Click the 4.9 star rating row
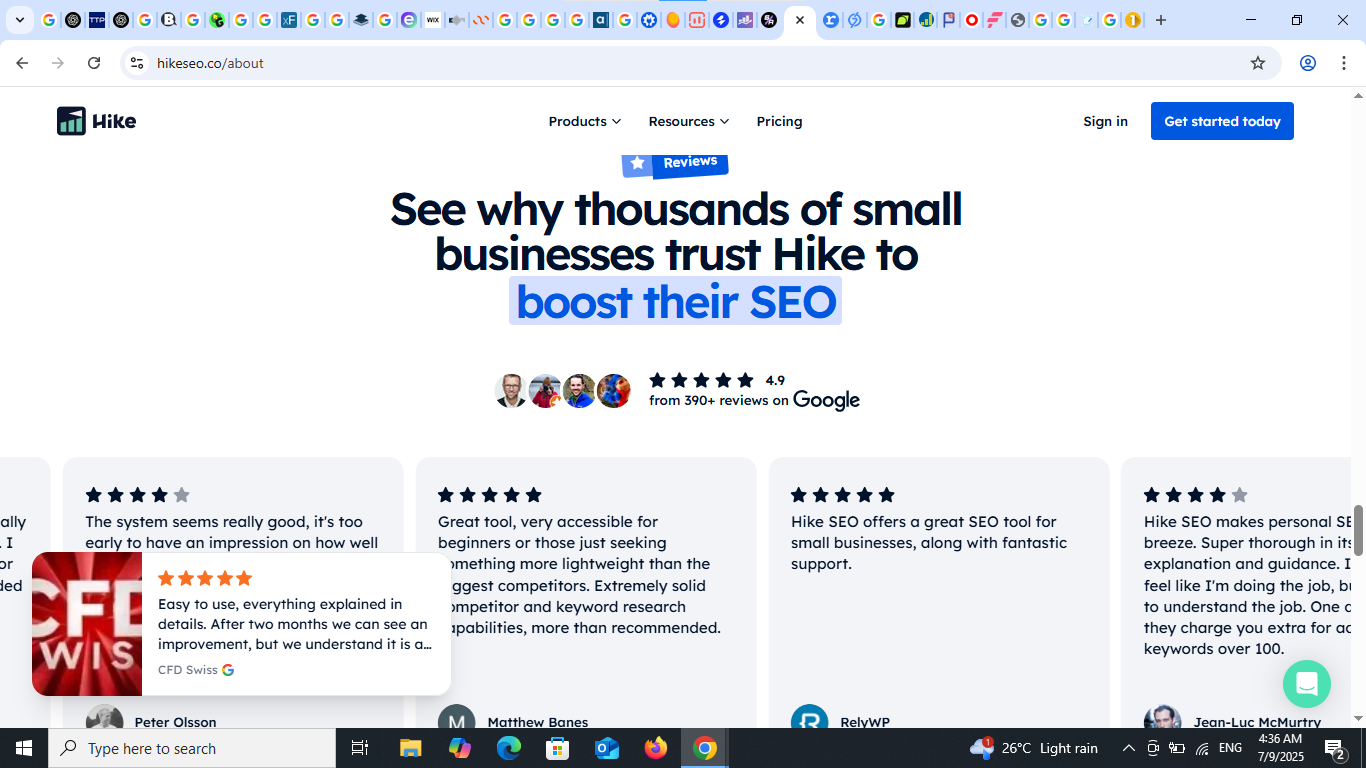This screenshot has height=768, width=1366. tap(717, 380)
